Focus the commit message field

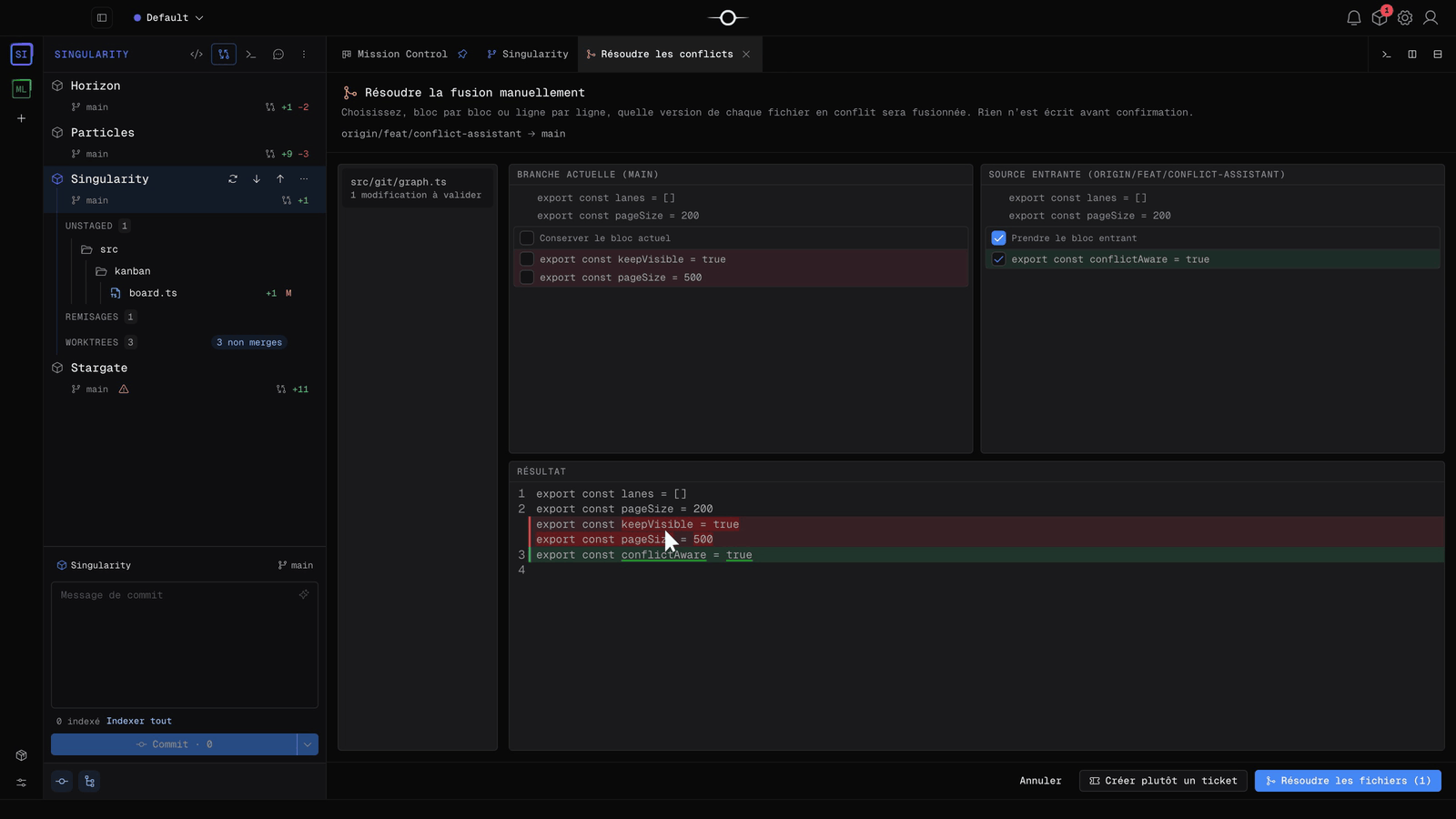coord(185,644)
